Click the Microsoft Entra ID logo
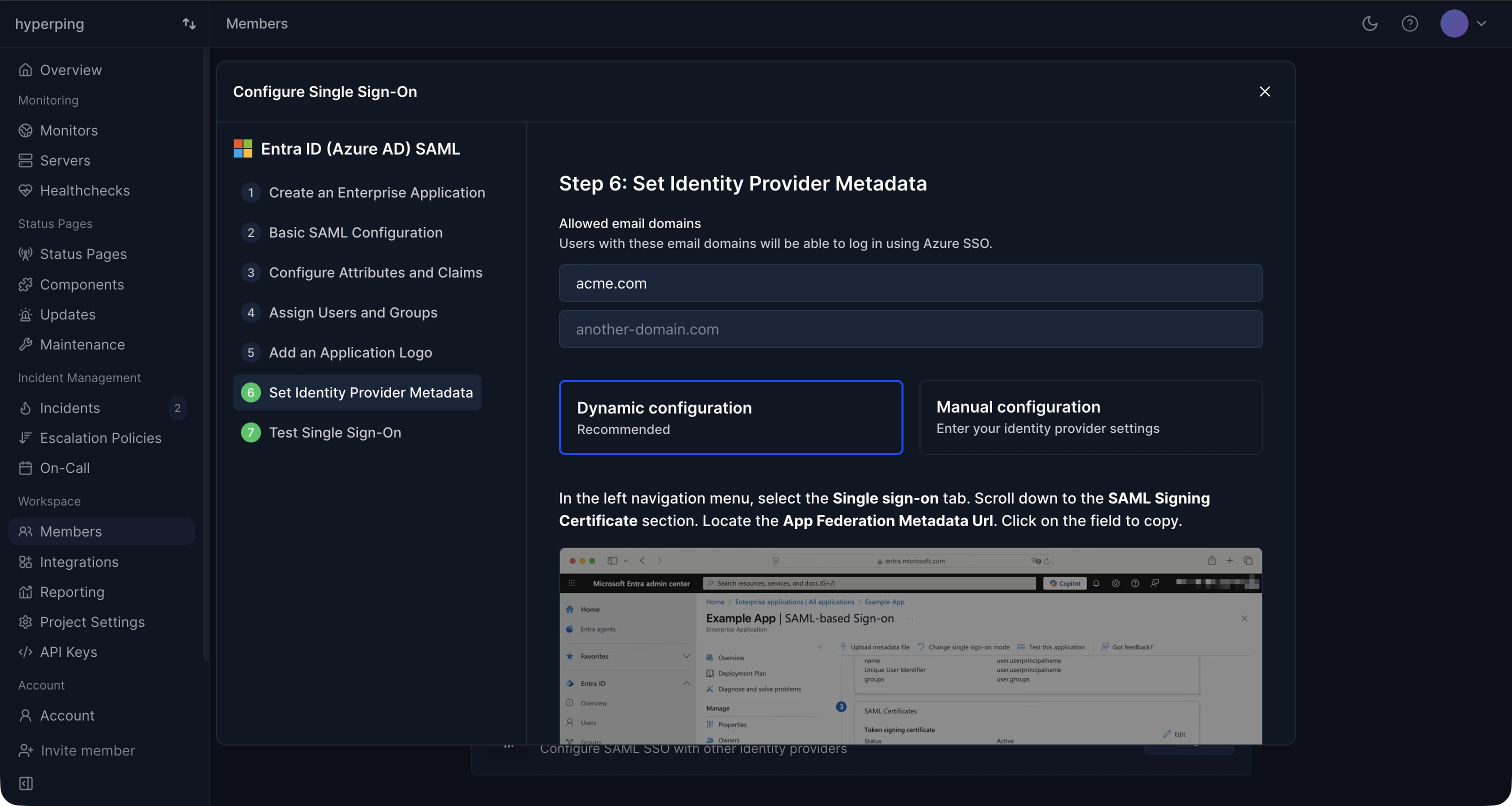The image size is (1512, 806). coord(242,148)
